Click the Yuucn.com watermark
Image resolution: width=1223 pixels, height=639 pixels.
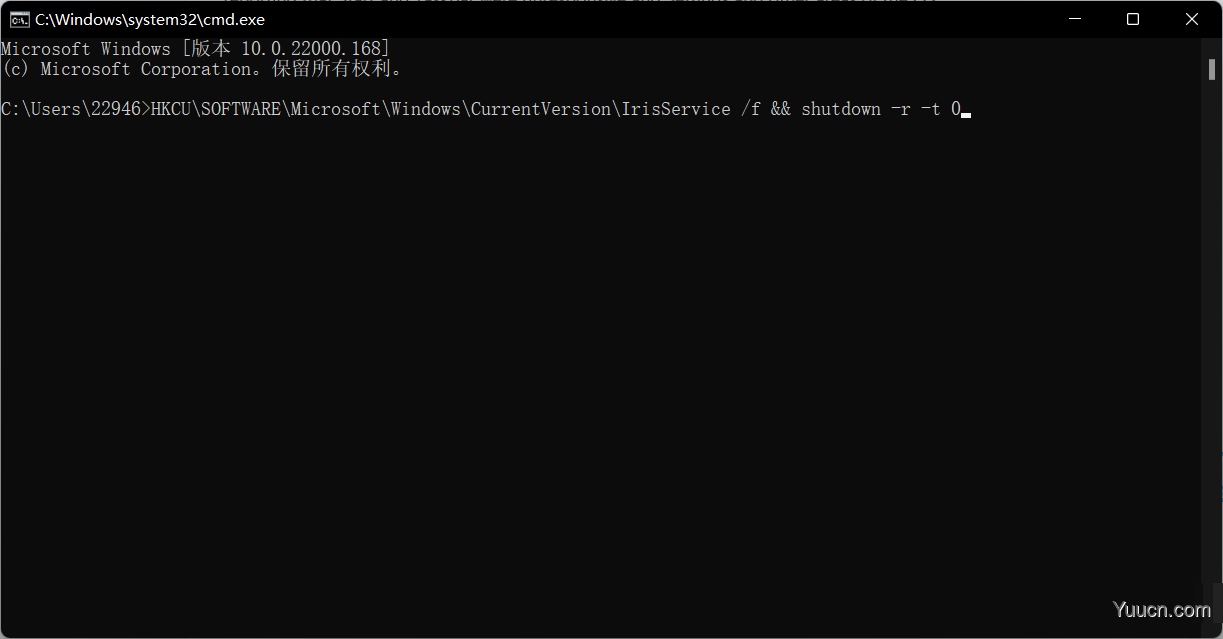click(x=1162, y=609)
